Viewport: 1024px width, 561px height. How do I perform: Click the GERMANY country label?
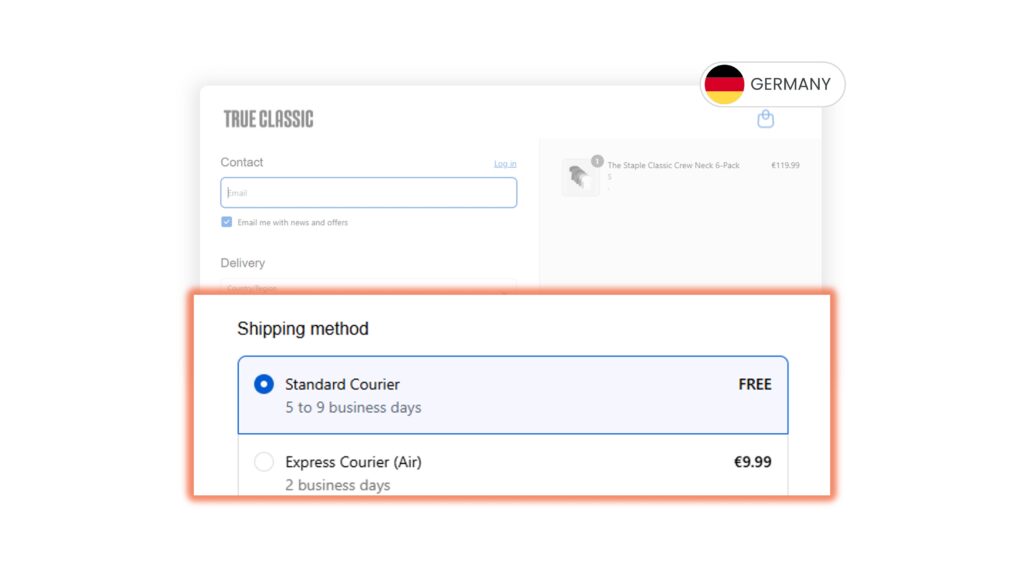pos(790,84)
